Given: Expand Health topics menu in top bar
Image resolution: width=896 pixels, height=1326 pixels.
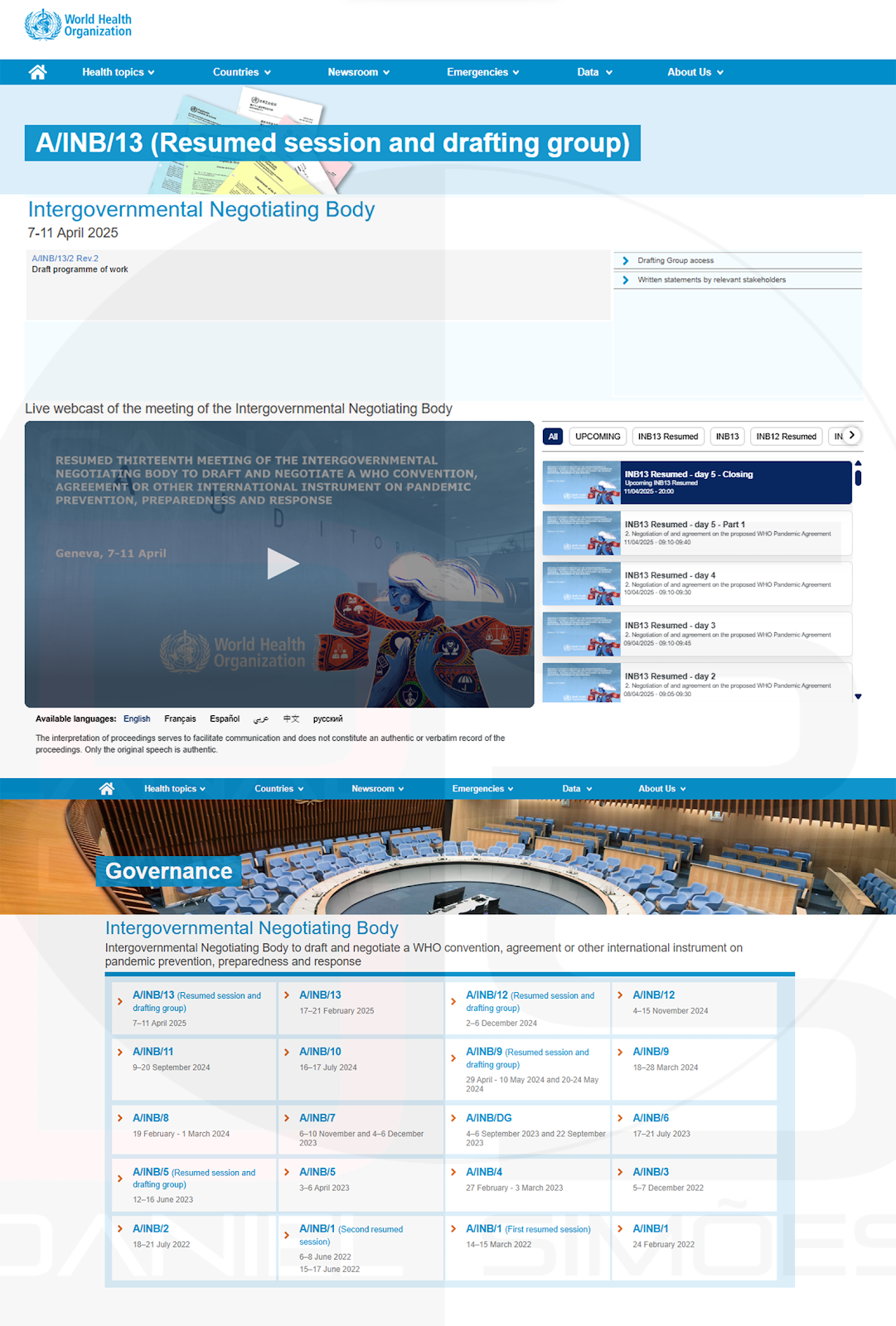Looking at the screenshot, I should pos(119,72).
